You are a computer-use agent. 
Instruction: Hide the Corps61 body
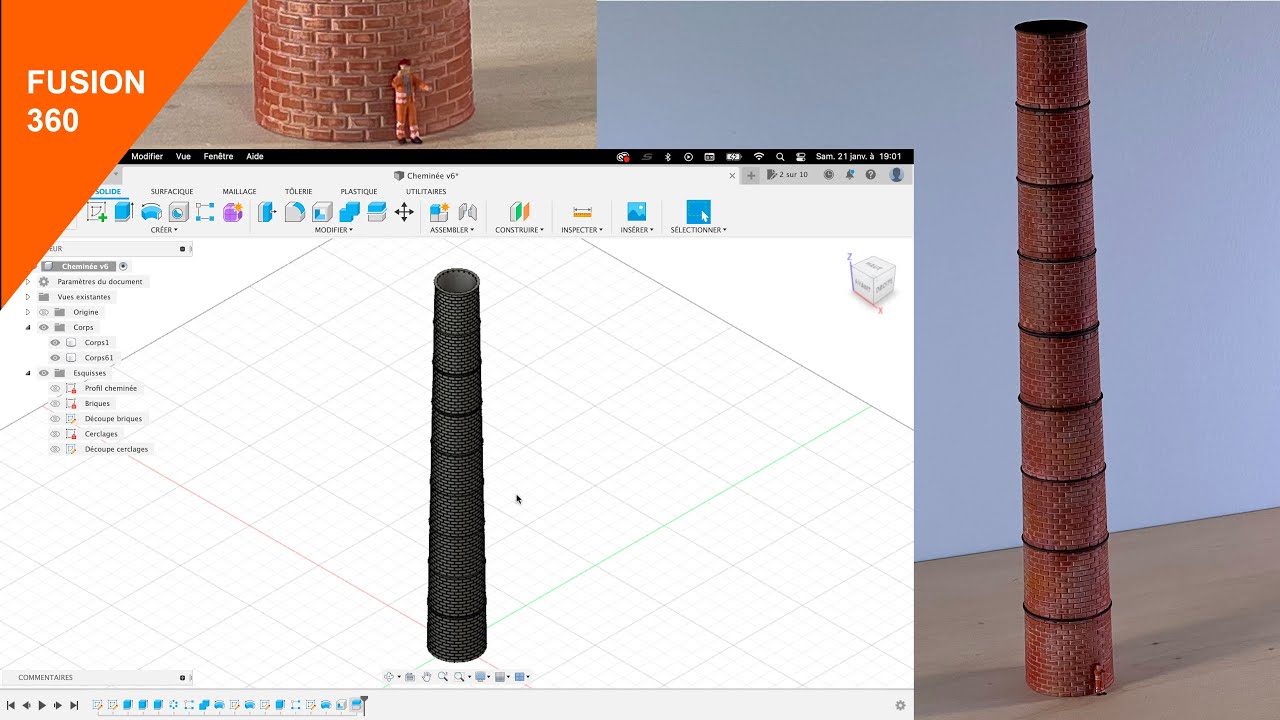point(55,357)
